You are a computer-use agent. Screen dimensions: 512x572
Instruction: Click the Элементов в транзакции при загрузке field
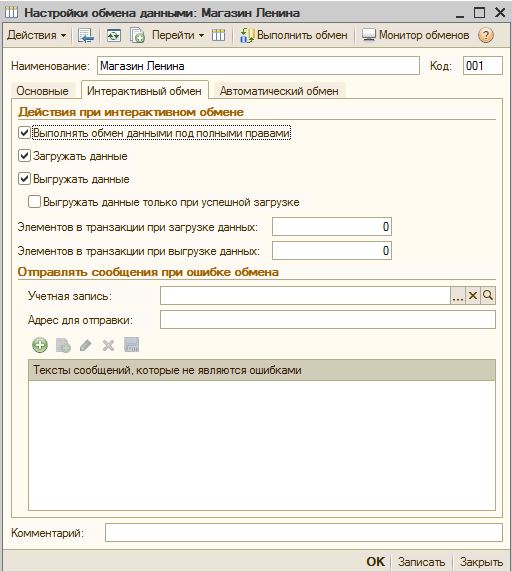[332, 227]
